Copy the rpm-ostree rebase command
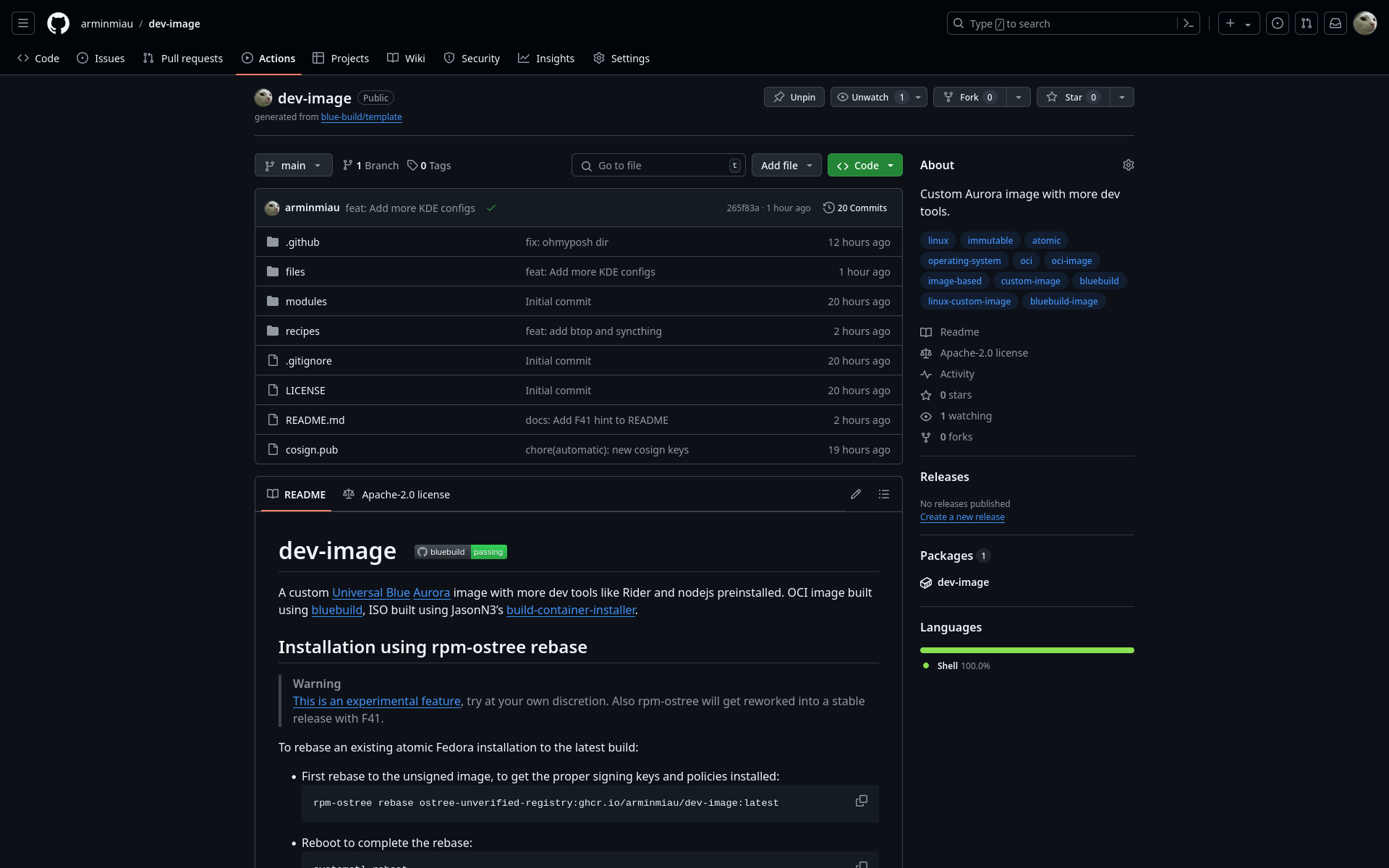Screen dimensions: 1389x868 [x=861, y=801]
